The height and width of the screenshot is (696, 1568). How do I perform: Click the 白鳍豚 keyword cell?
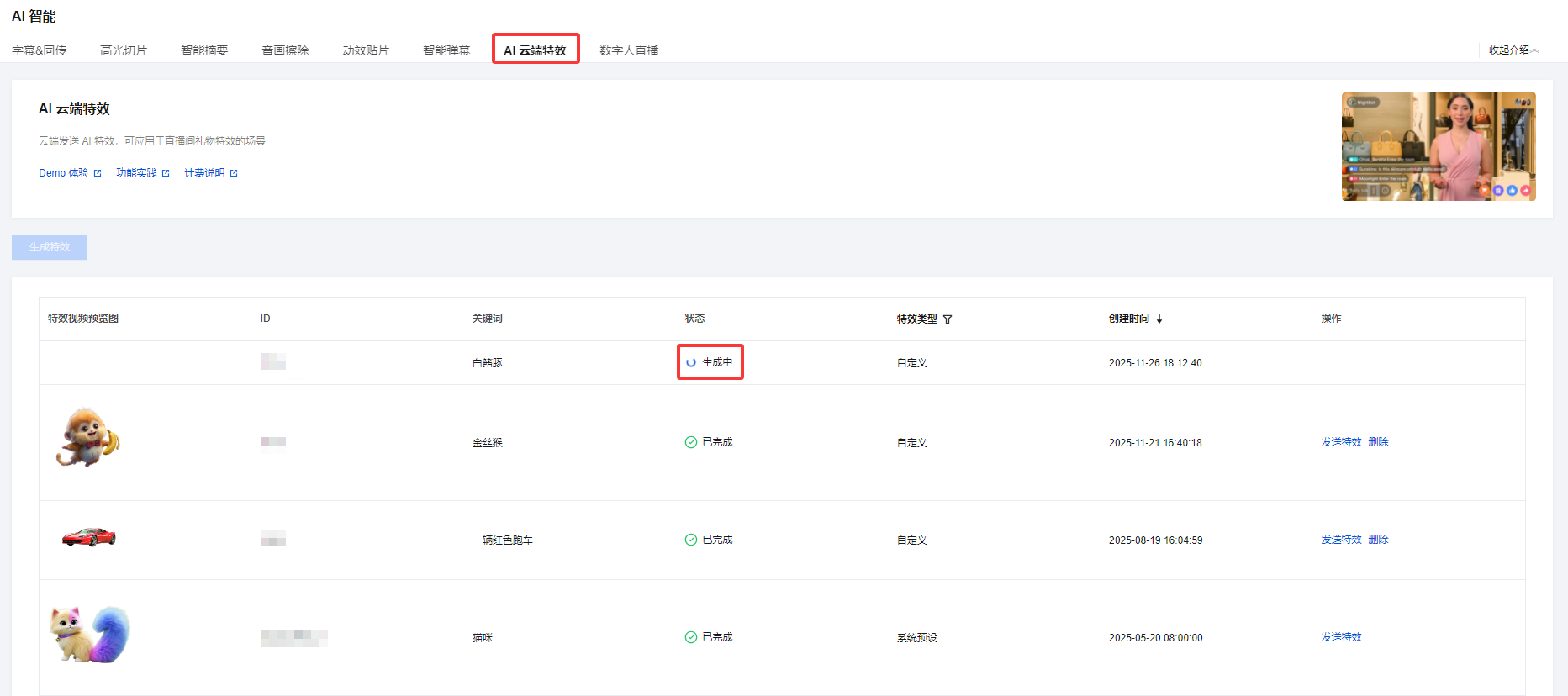[x=488, y=363]
